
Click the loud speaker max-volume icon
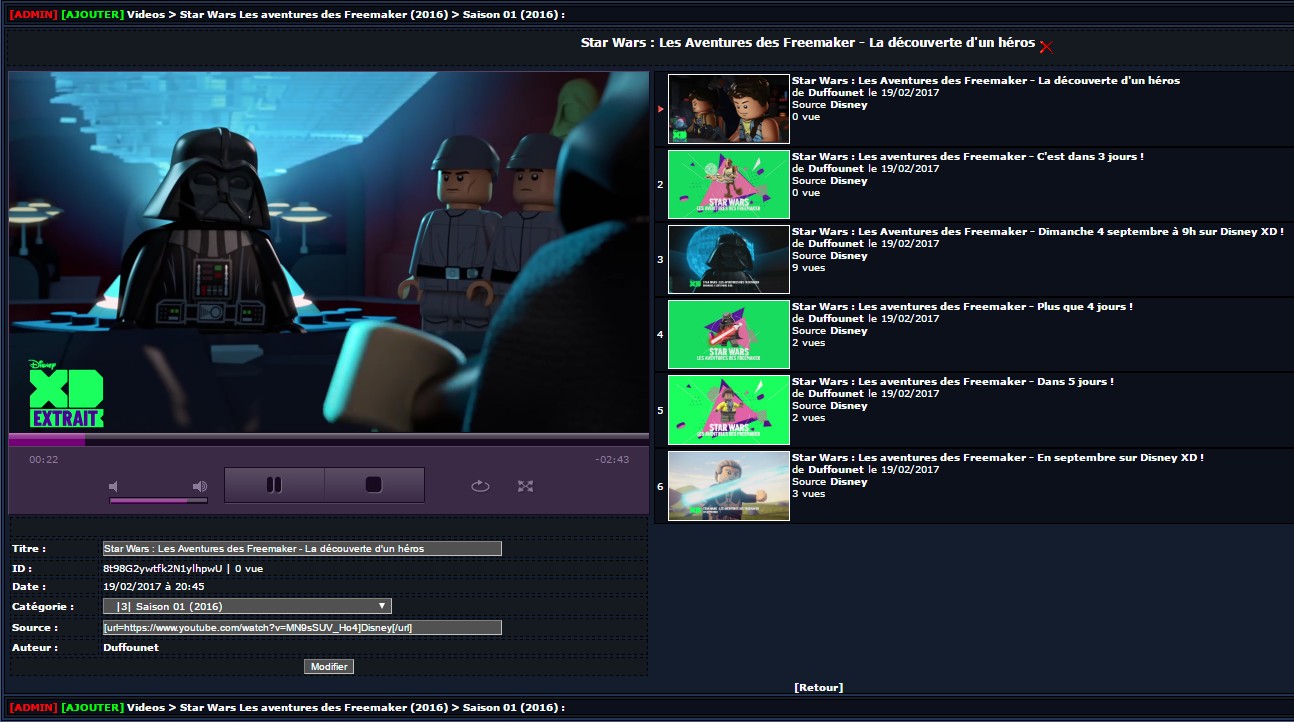click(200, 486)
